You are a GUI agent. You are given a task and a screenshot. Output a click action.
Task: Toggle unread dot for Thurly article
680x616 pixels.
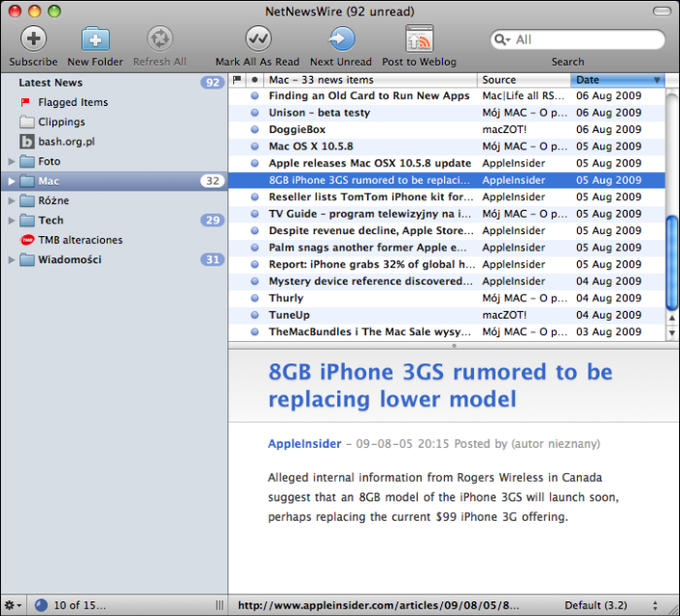[x=255, y=298]
